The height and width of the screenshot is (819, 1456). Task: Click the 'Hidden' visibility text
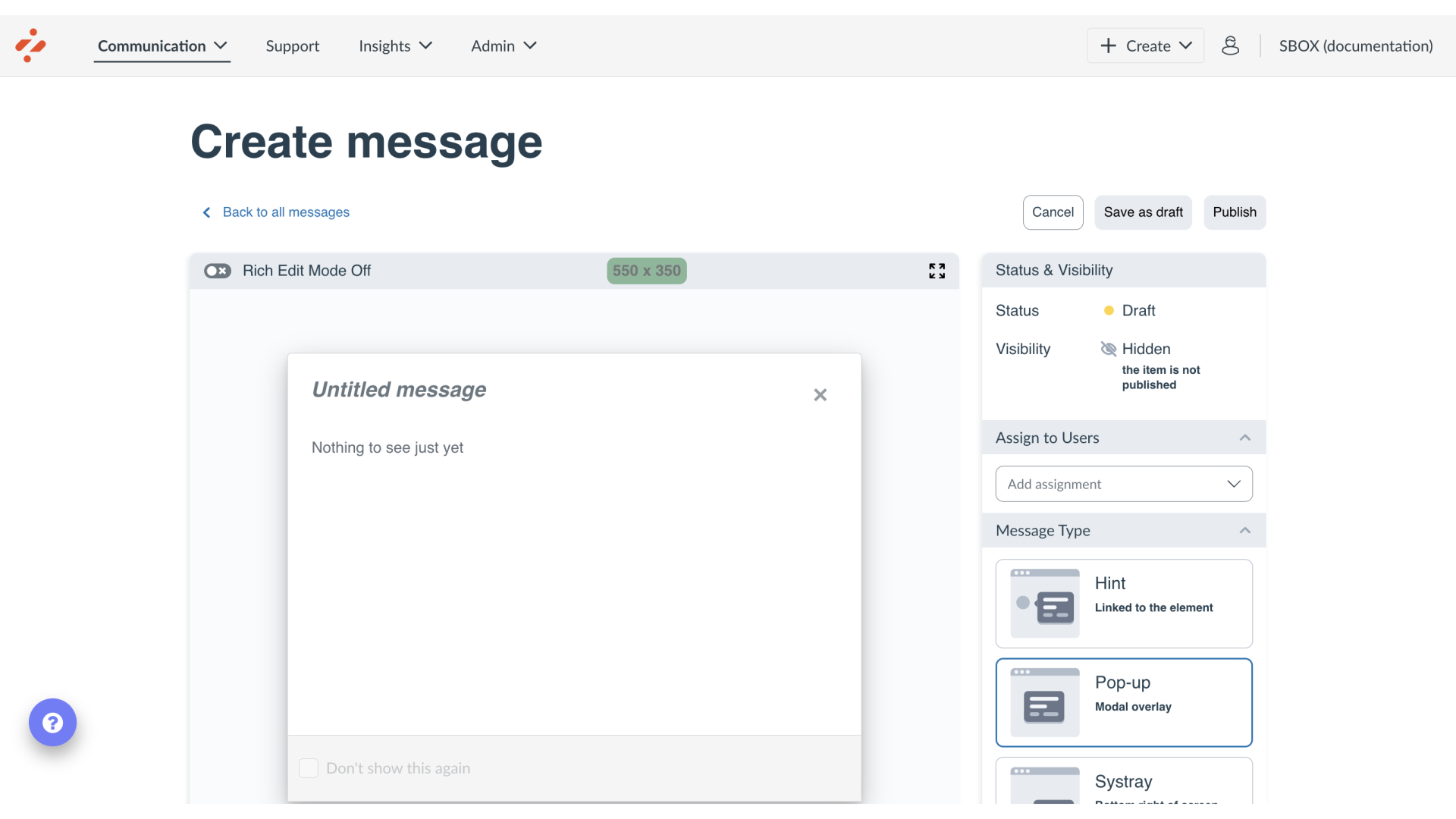(1146, 349)
